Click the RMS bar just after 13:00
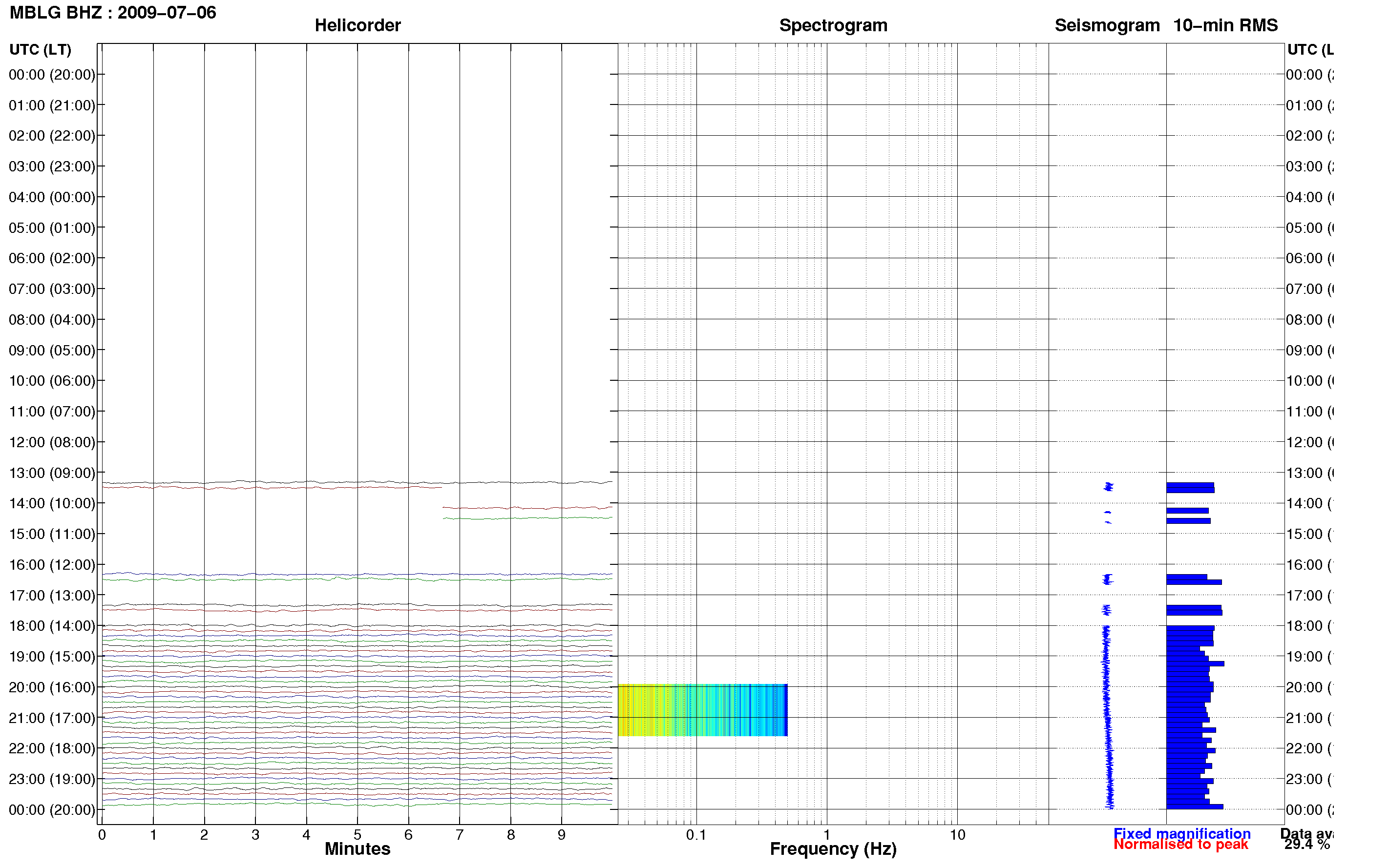 coord(1190,485)
